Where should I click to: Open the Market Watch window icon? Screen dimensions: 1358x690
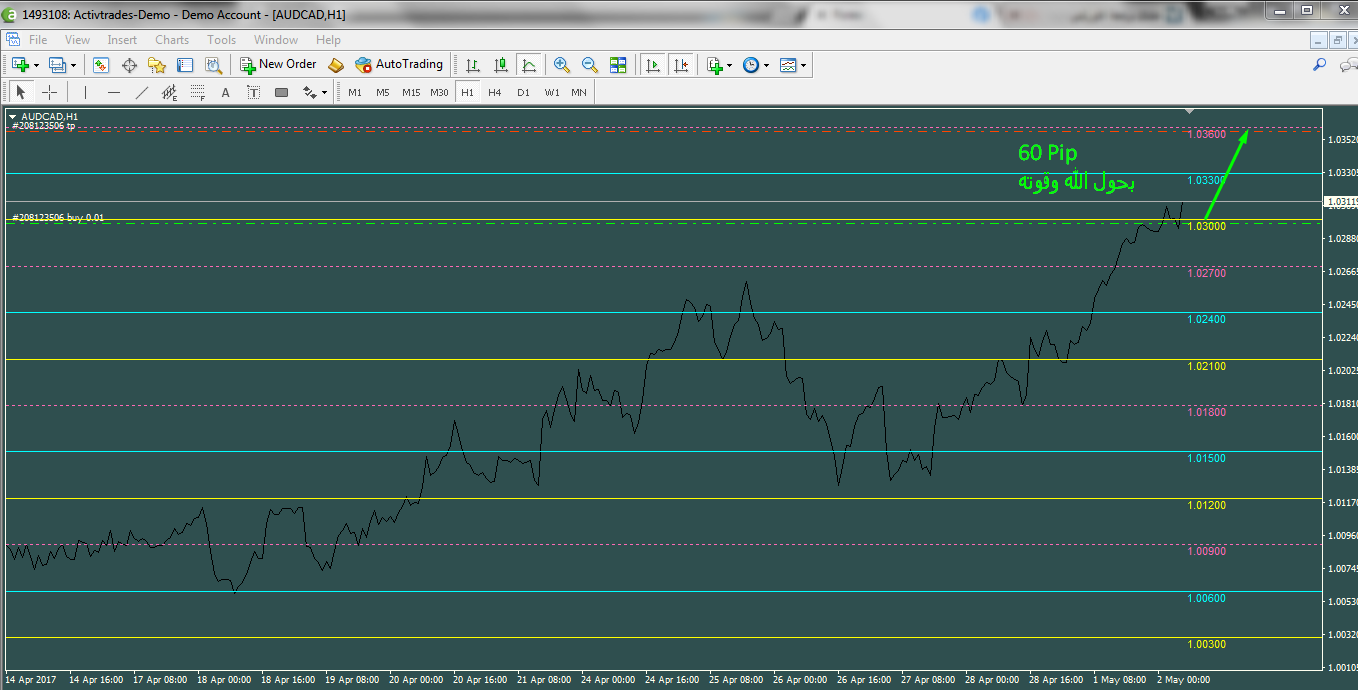101,65
